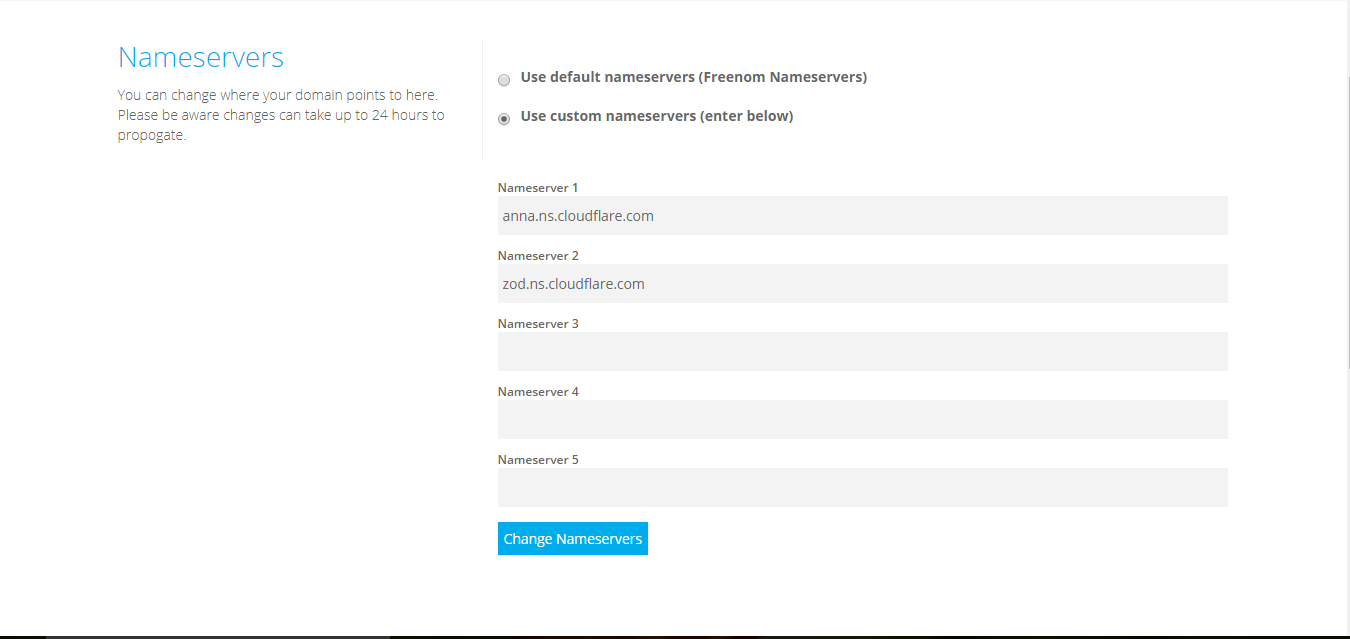Click the 'You can change where' sentence
1350x639 pixels.
tap(277, 95)
